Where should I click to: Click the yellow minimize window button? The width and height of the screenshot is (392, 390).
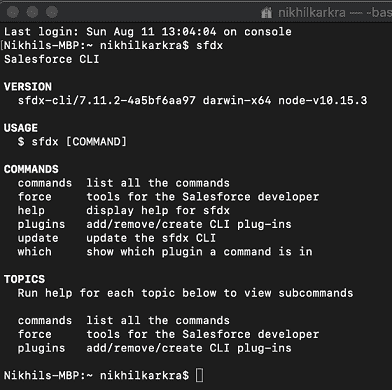click(x=32, y=12)
